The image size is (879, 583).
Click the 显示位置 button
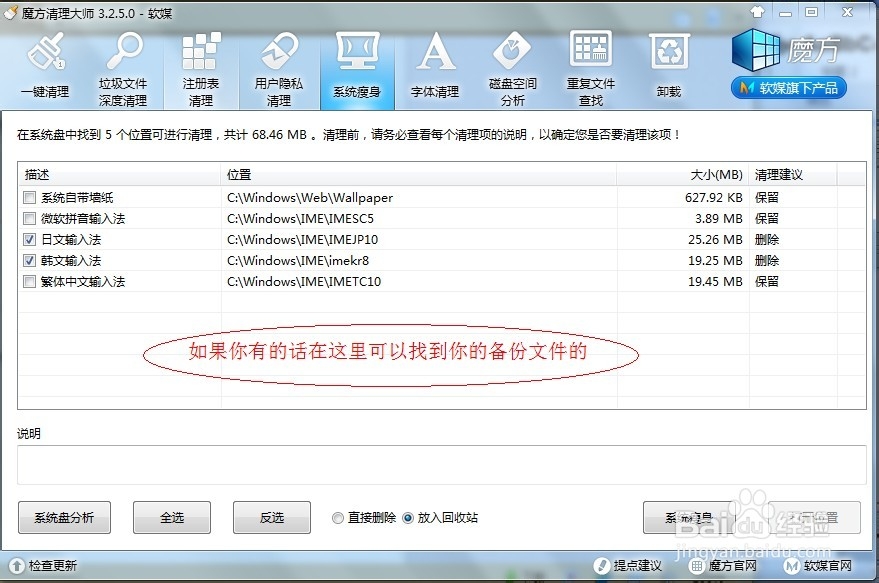[x=814, y=517]
